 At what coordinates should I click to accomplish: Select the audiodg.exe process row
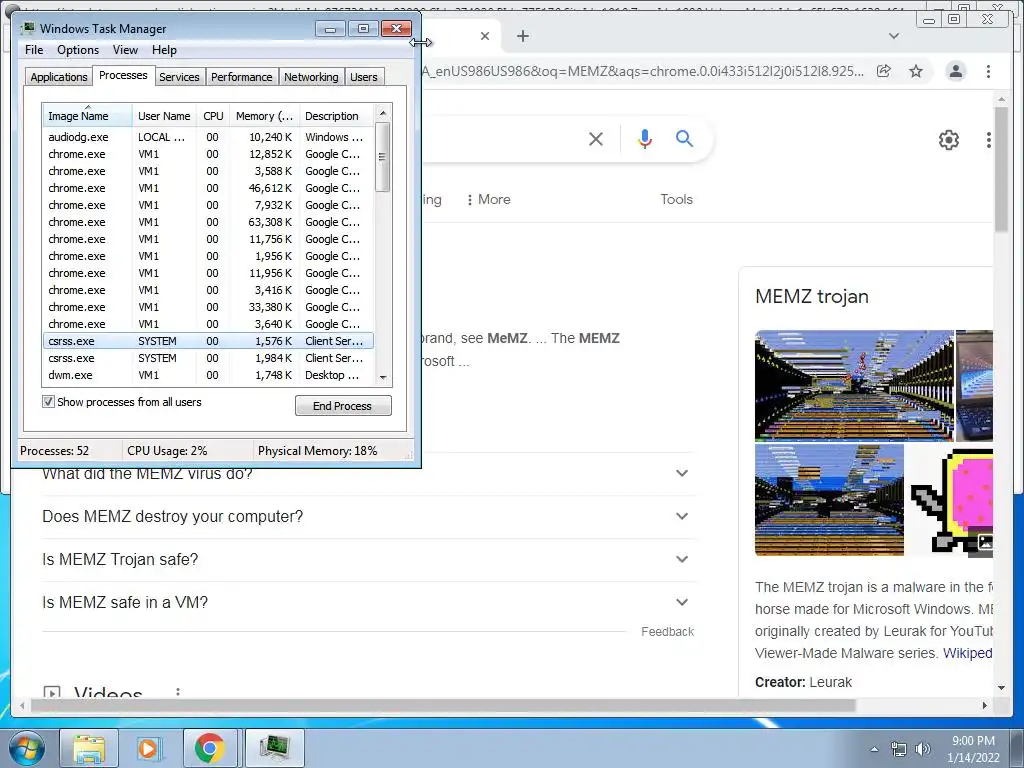[208, 137]
